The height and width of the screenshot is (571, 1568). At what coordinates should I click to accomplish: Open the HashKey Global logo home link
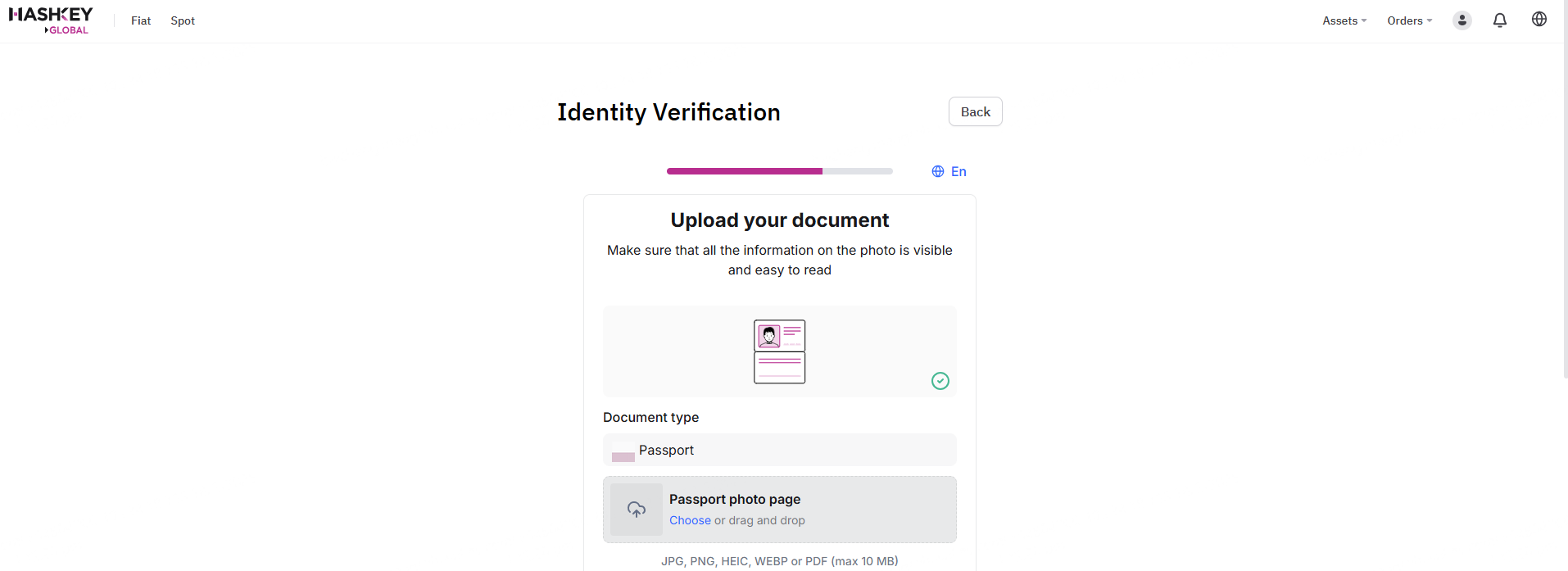click(x=51, y=20)
